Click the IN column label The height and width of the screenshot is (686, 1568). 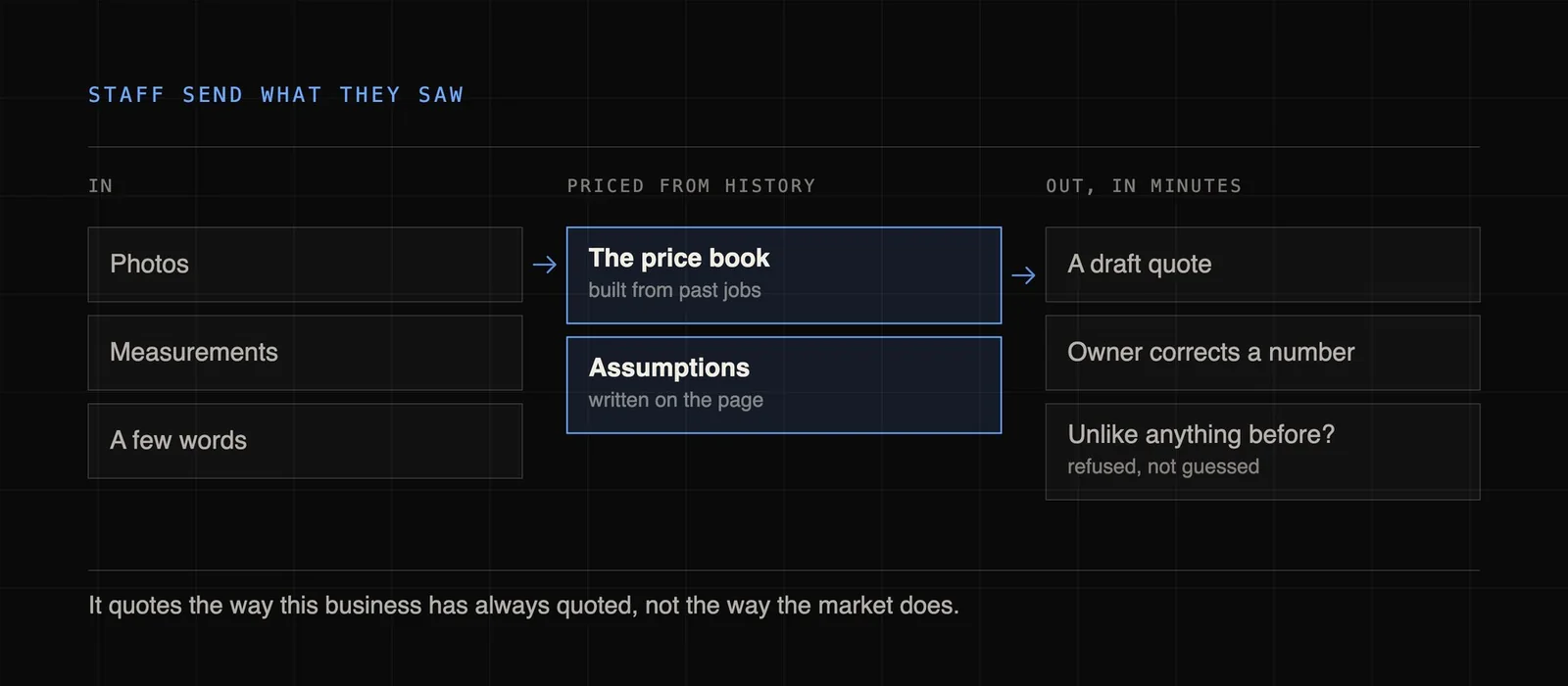click(101, 186)
